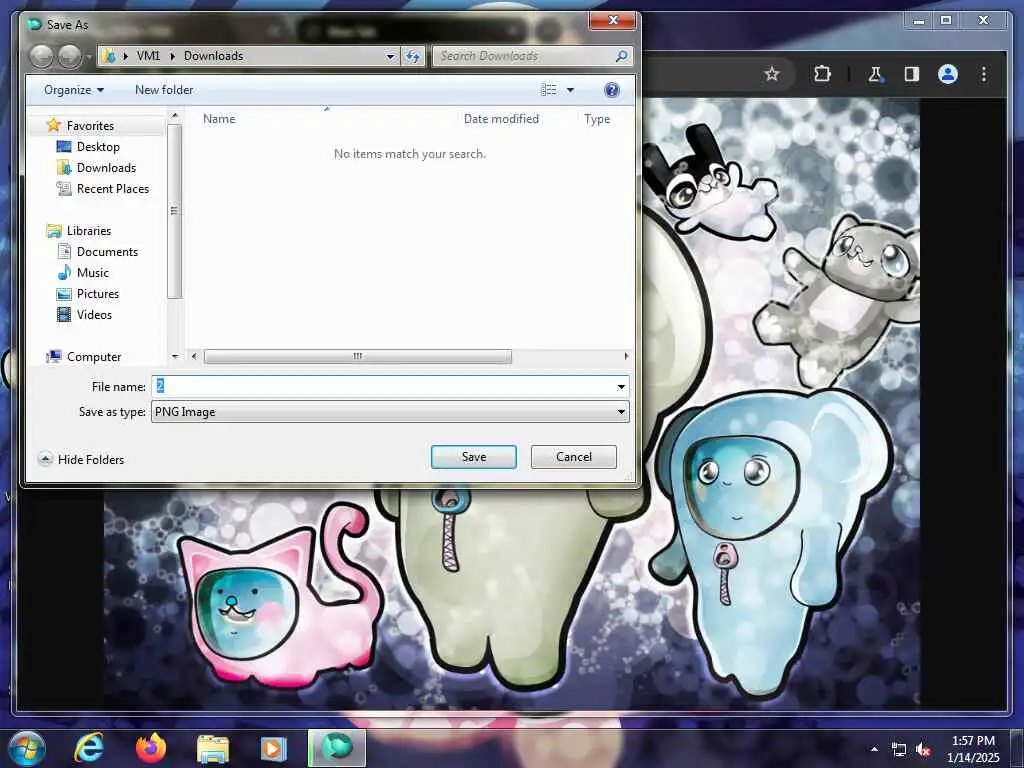
Task: Select Favorites in the navigation pane
Action: tap(90, 125)
